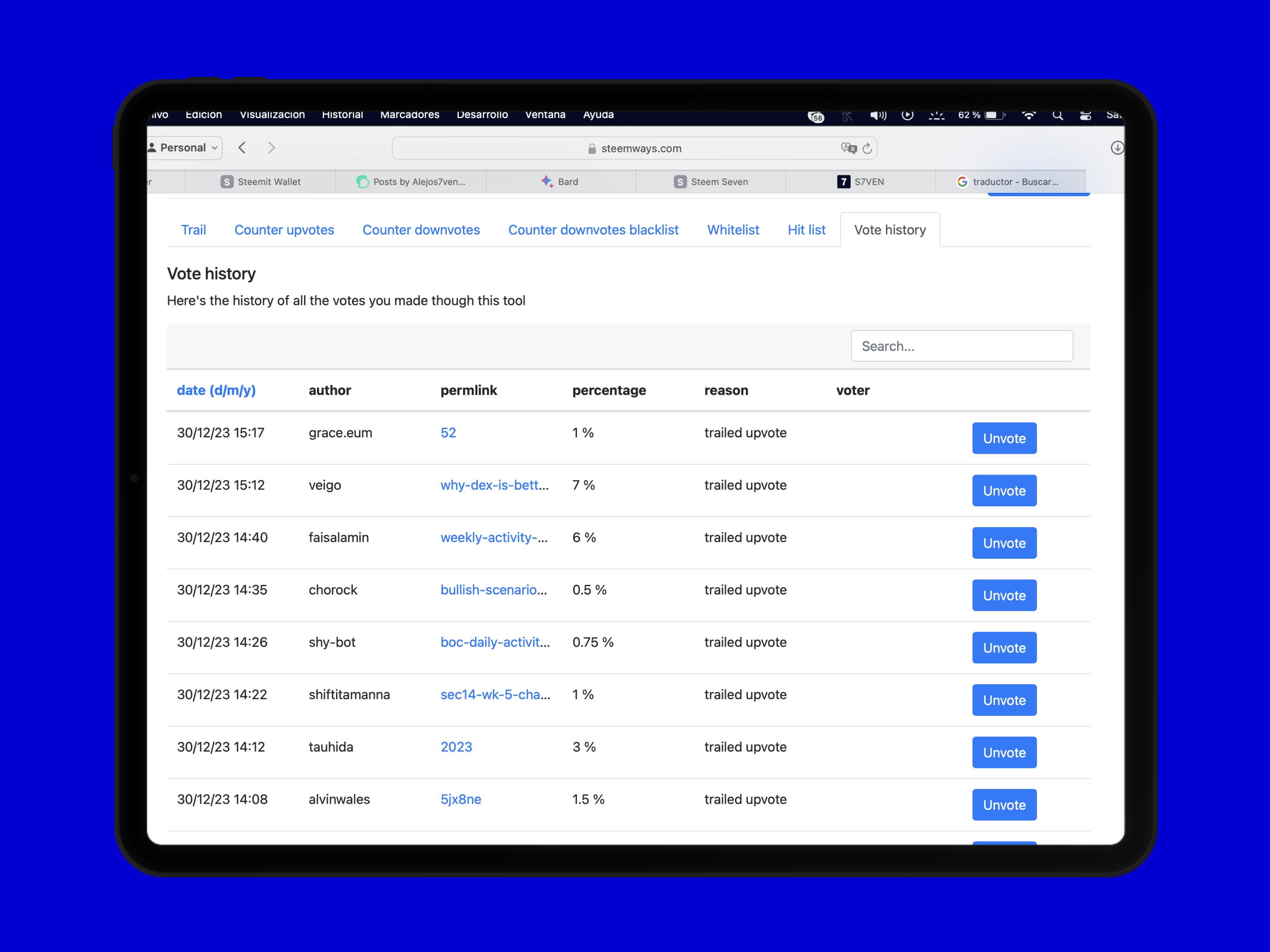Screen dimensions: 1270x952
Task: Open the downloads icon in Safari toolbar
Action: pyautogui.click(x=1117, y=147)
